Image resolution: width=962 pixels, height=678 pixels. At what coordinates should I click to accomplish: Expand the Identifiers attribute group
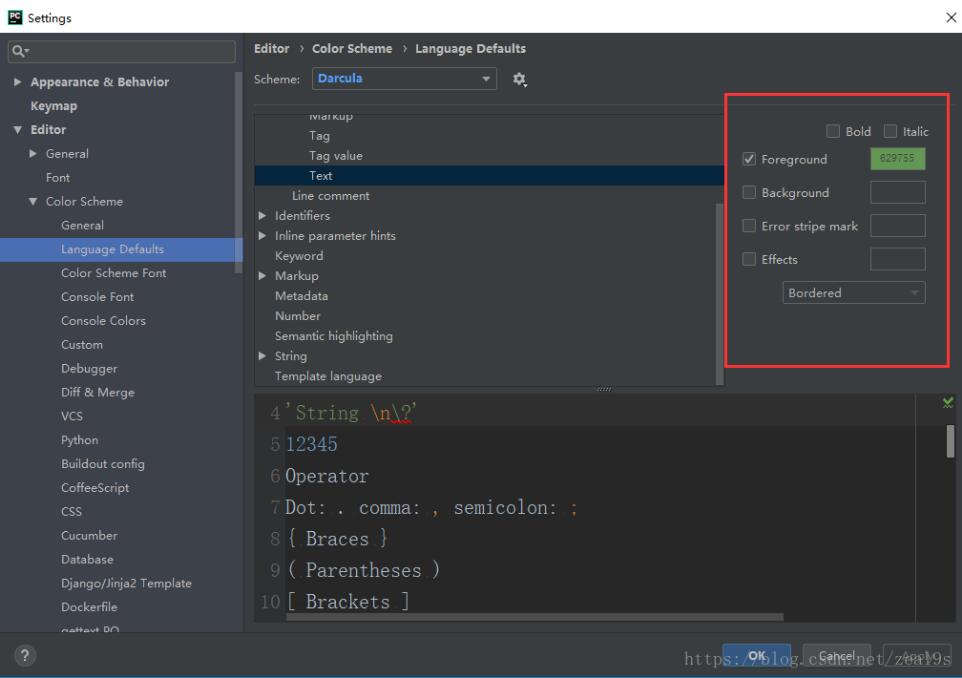coord(263,215)
